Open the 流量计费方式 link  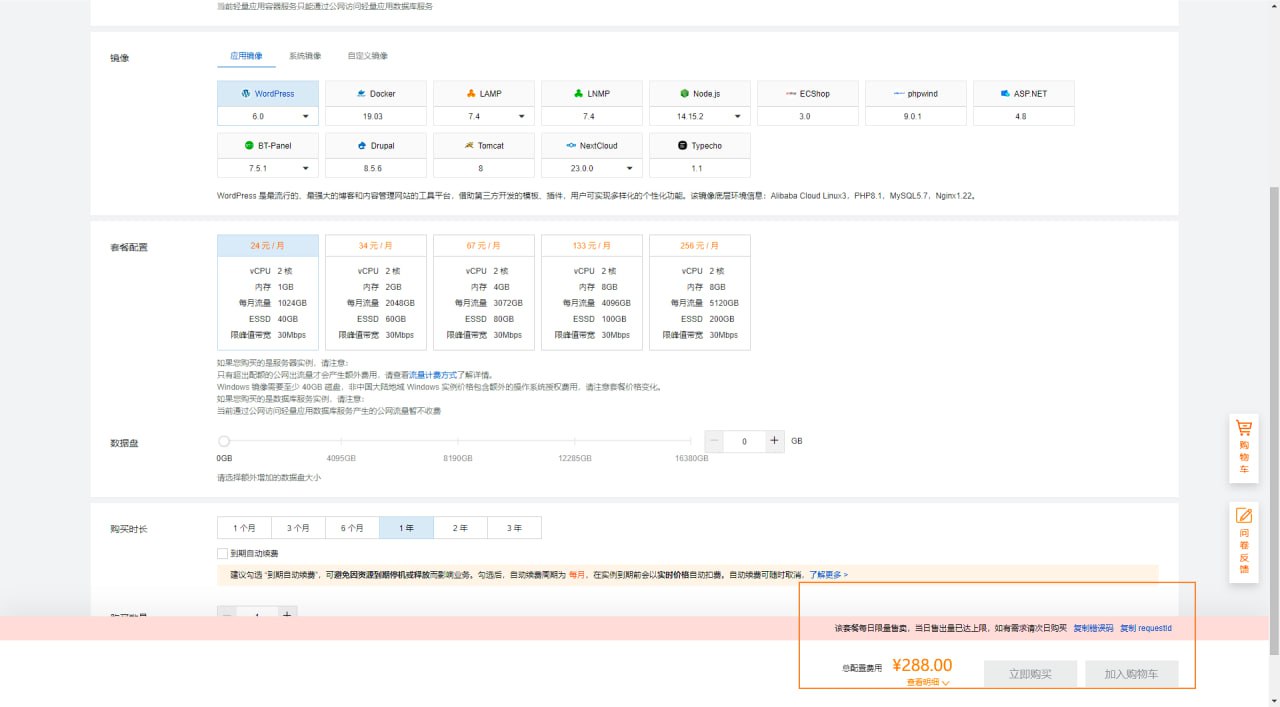click(x=433, y=375)
